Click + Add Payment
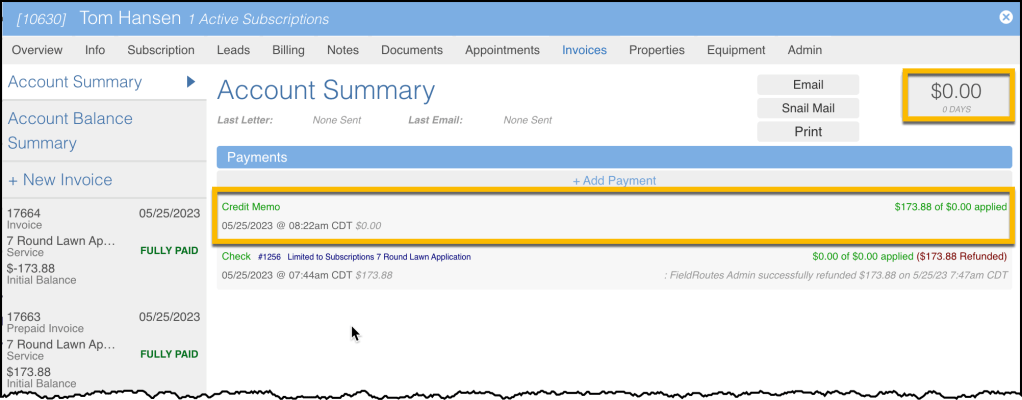This screenshot has height=400, width=1022. coord(614,180)
